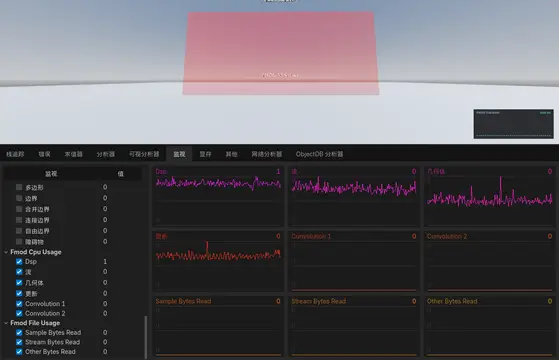This screenshot has width=559, height=360.
Task: Enable the 自由边界 monitor checkbox
Action: click(x=19, y=231)
